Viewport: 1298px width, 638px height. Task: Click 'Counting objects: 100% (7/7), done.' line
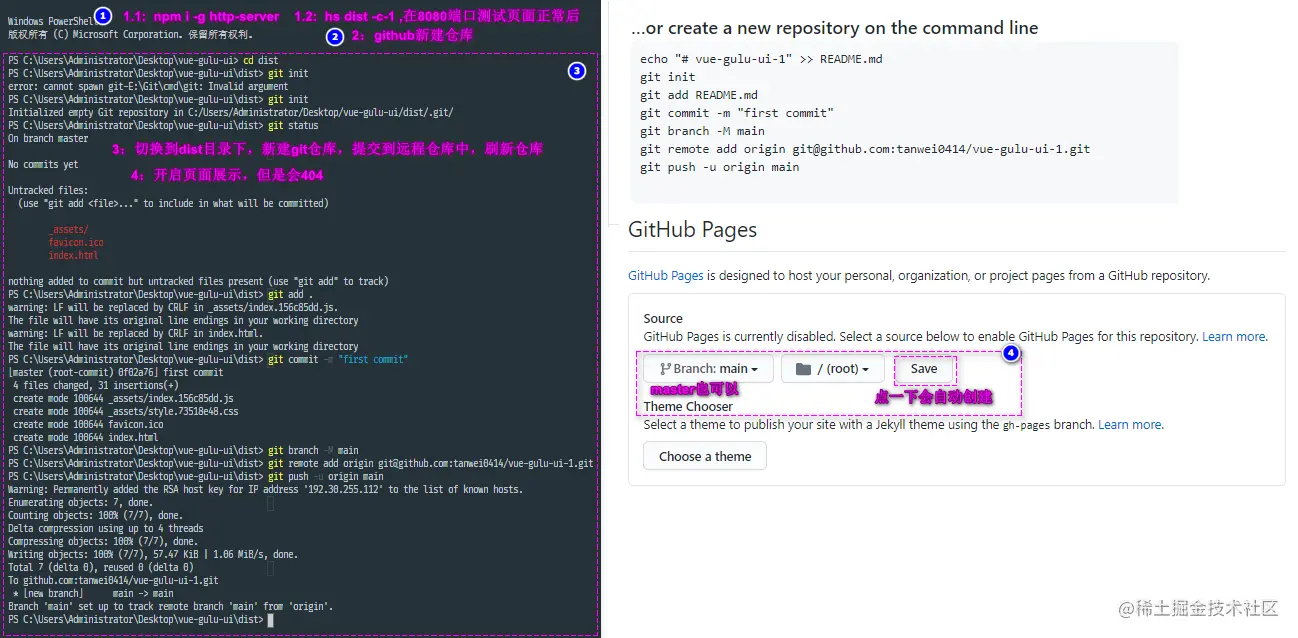[95, 516]
